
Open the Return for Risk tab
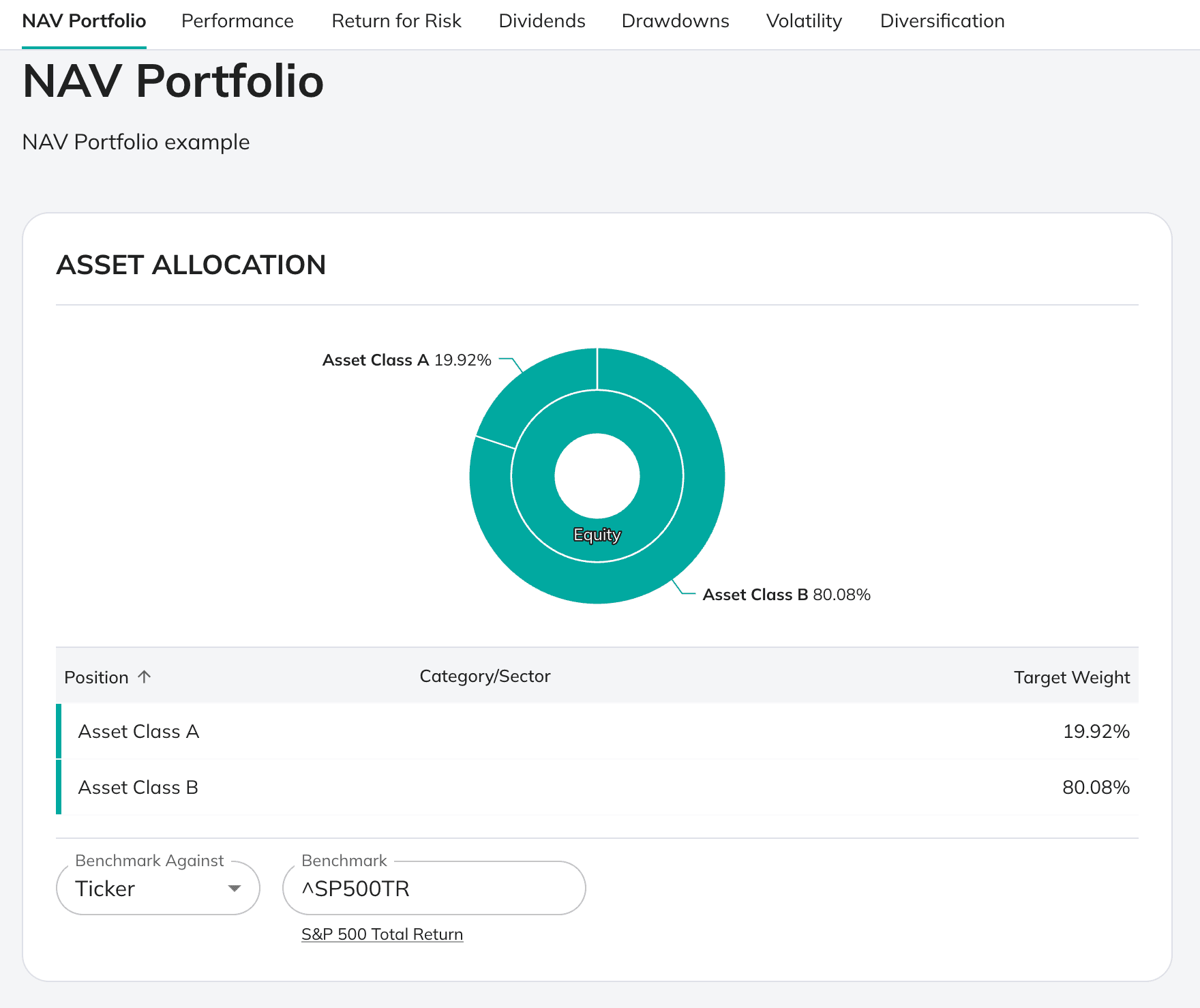click(396, 21)
